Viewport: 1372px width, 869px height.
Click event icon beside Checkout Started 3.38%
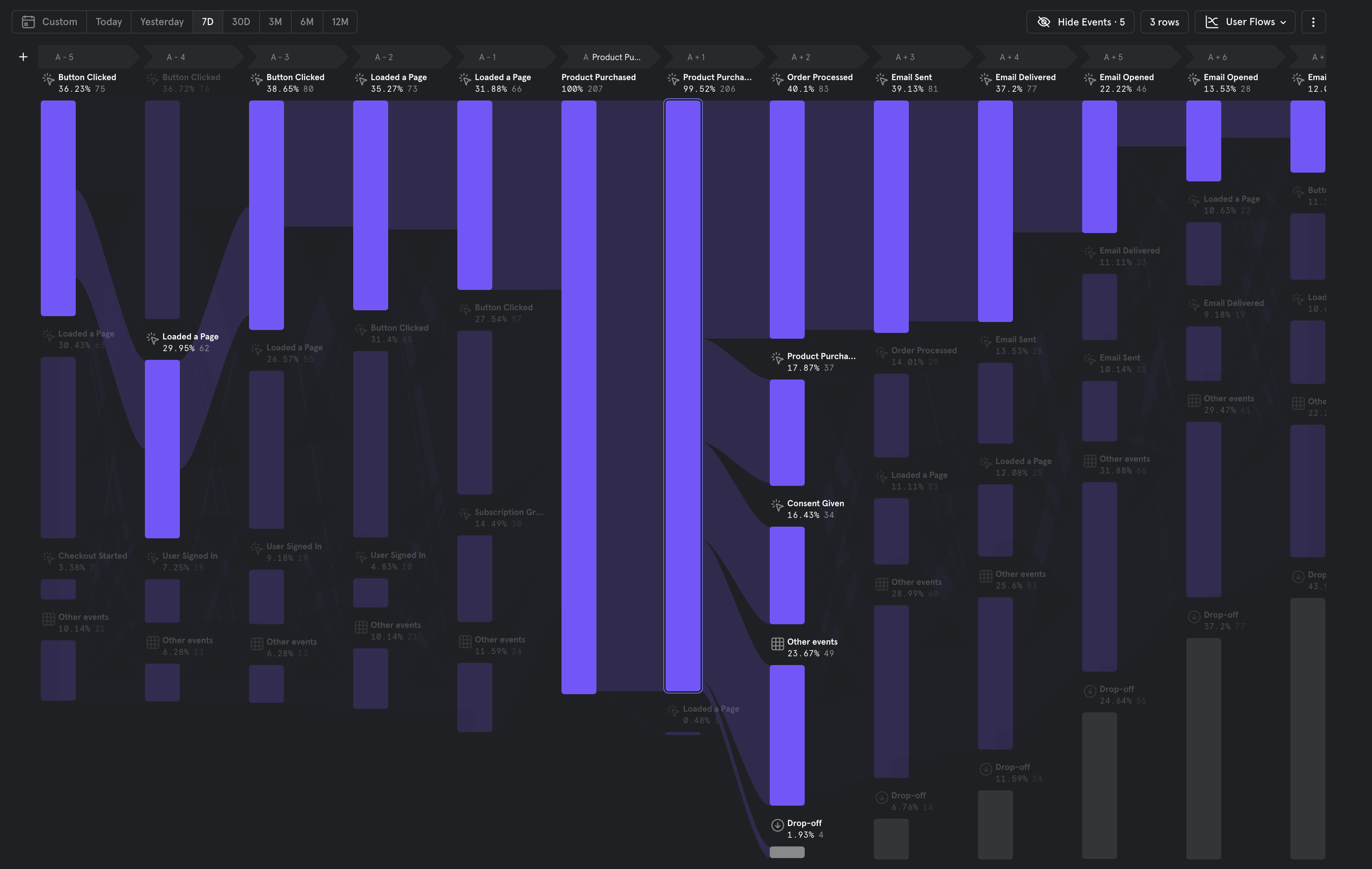(x=48, y=558)
